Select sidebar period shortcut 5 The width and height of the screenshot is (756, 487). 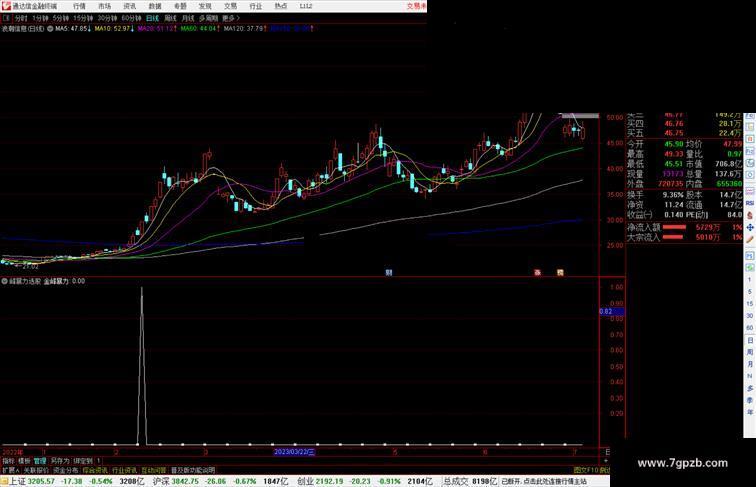[x=750, y=292]
